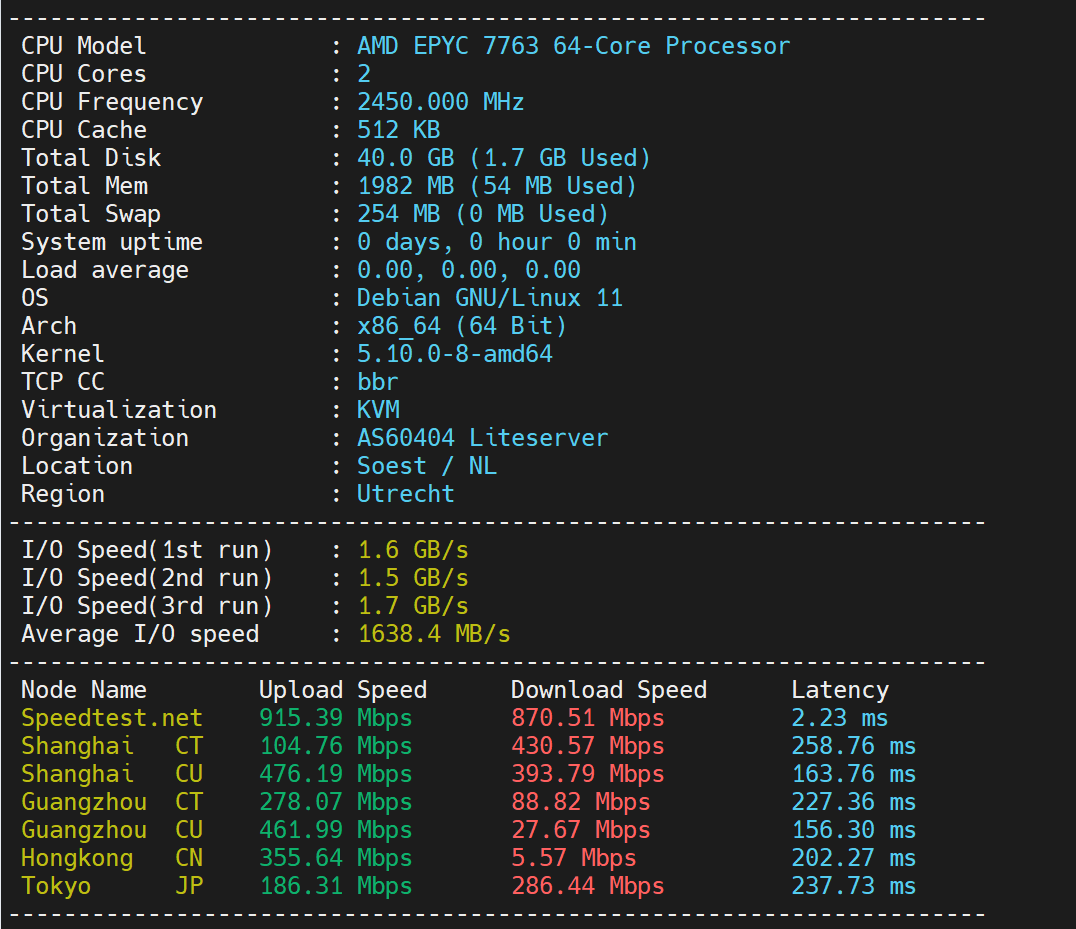Select the Hongkong CN node name
The height and width of the screenshot is (929, 1076).
112,859
